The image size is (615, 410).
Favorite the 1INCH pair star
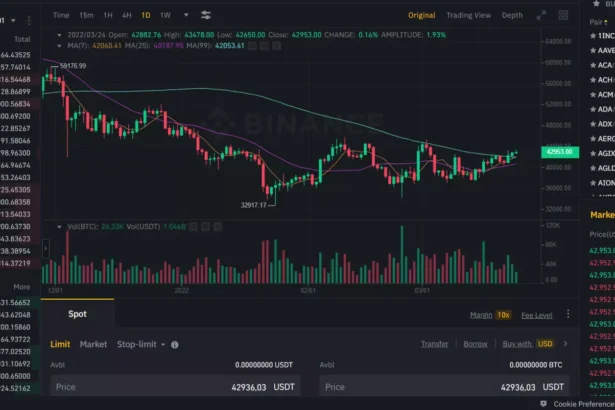click(593, 36)
